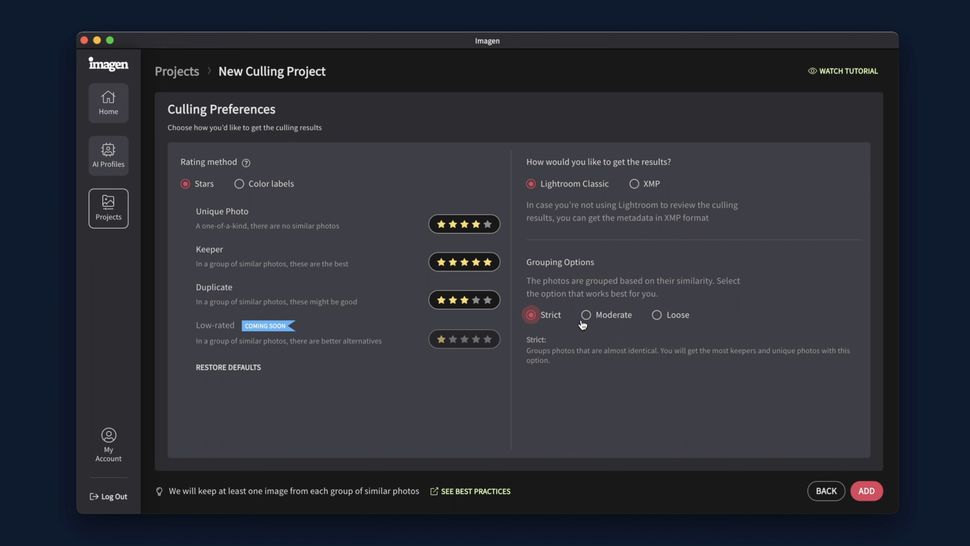Select the Moderate grouping option
The width and height of the screenshot is (970, 546).
(586, 315)
